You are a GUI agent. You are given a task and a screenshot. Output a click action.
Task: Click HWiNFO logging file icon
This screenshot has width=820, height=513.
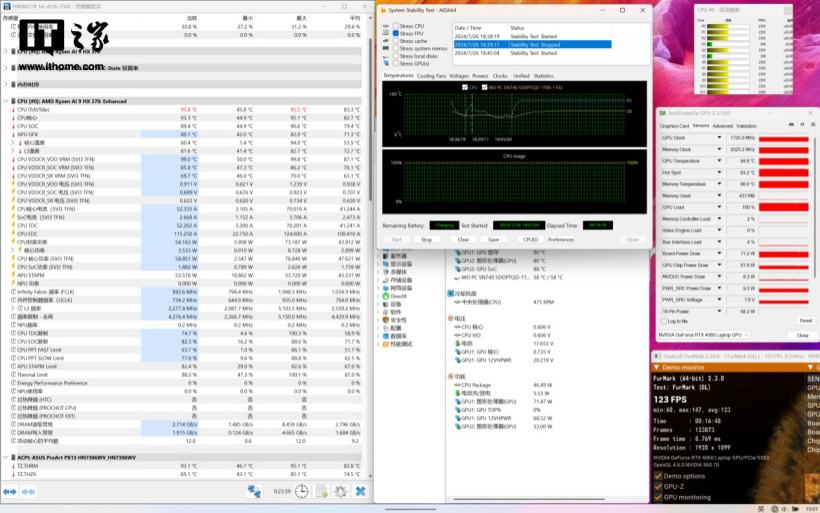(x=322, y=492)
